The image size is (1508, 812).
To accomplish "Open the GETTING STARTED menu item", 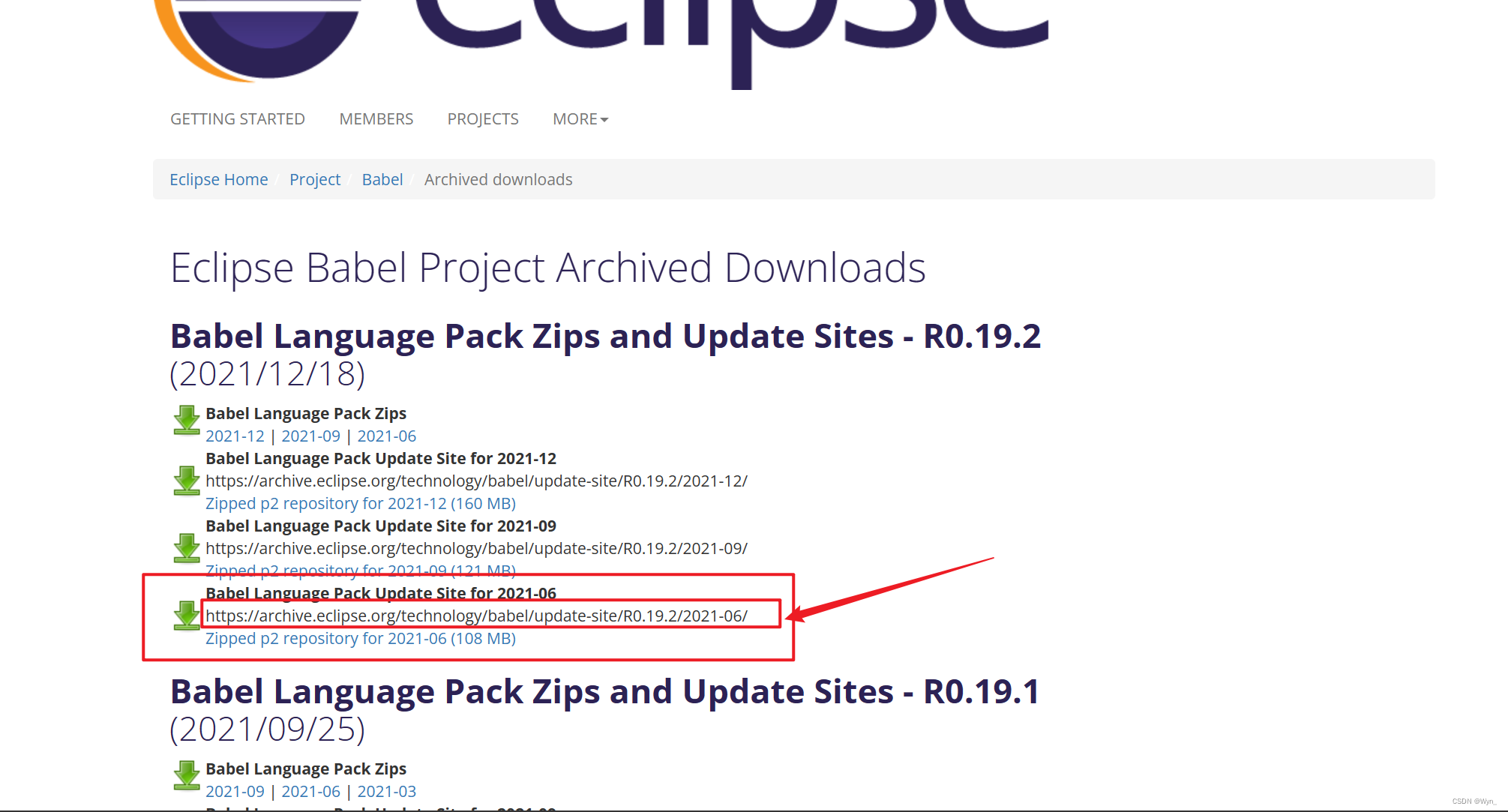I will click(237, 119).
